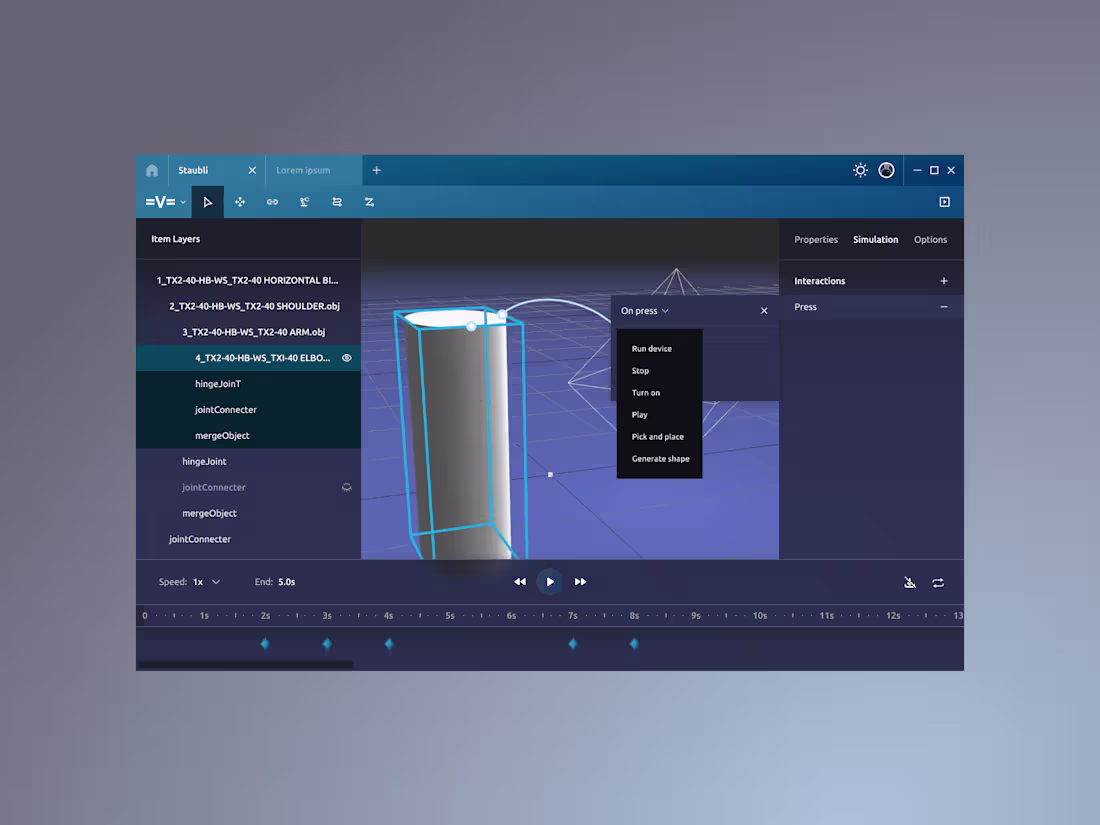This screenshot has height=825, width=1100.
Task: Enable loop playback in timeline bar
Action: click(938, 582)
